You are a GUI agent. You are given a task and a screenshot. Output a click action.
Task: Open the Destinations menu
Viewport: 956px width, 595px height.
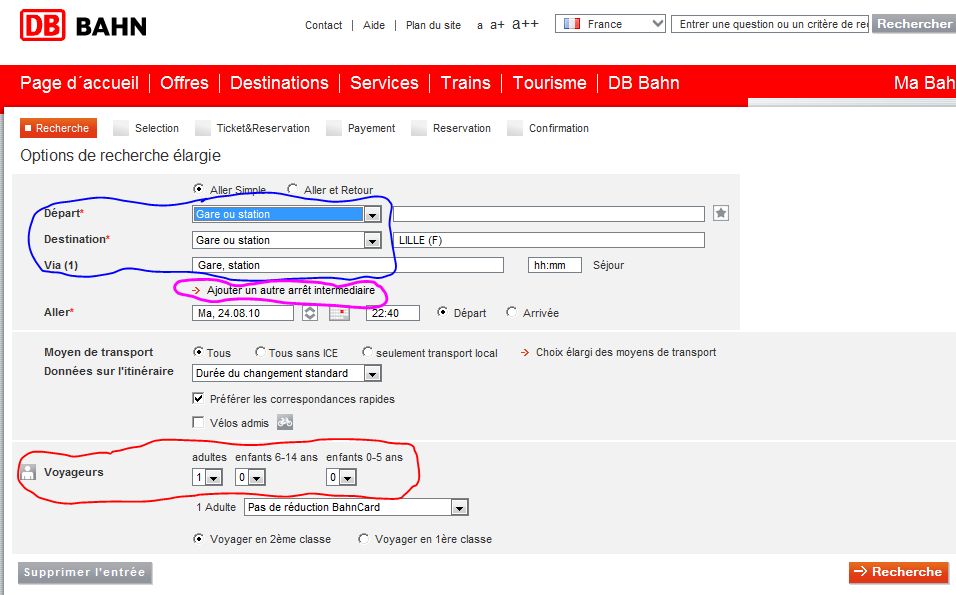pos(279,83)
